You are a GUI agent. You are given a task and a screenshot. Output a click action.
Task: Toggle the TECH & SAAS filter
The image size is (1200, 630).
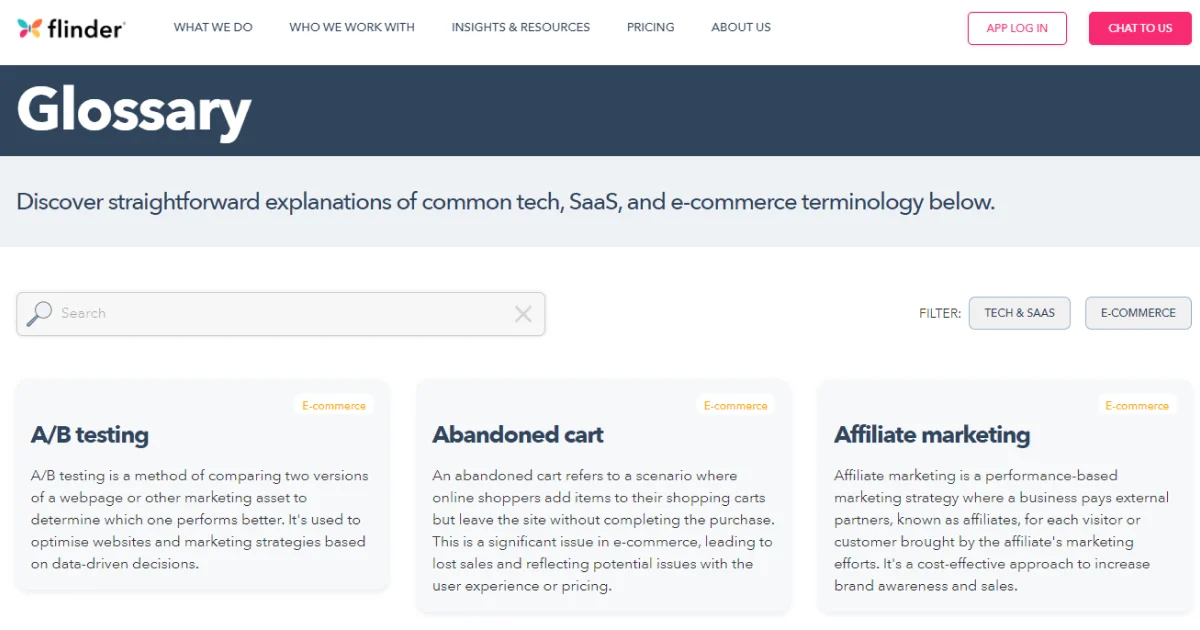point(1019,313)
